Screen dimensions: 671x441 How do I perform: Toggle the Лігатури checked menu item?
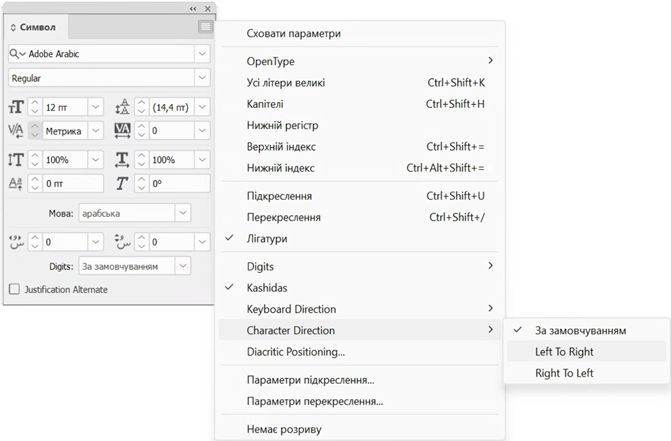(359, 238)
